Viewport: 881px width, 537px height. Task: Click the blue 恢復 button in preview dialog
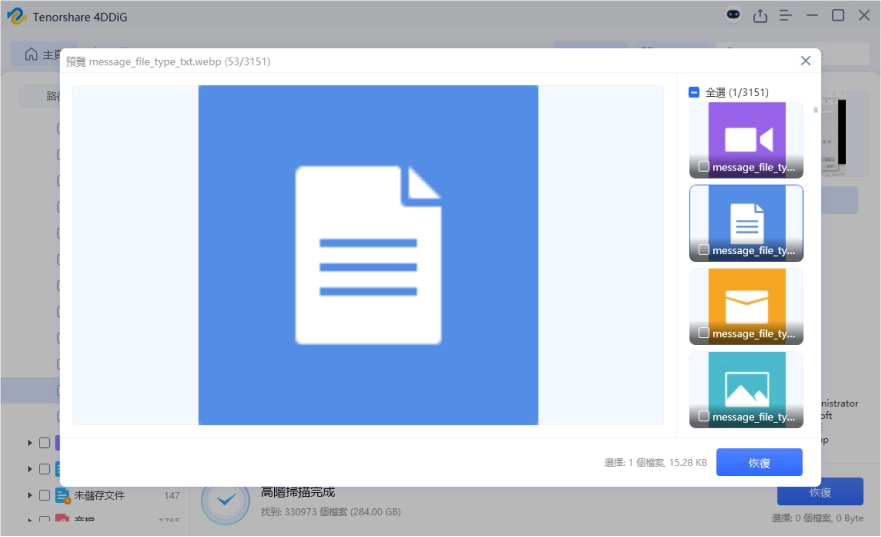(759, 462)
